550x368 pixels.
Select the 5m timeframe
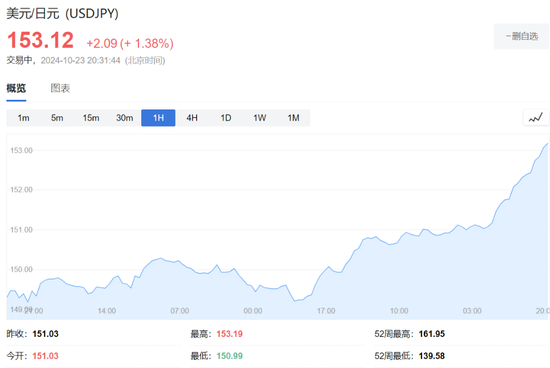pos(57,118)
